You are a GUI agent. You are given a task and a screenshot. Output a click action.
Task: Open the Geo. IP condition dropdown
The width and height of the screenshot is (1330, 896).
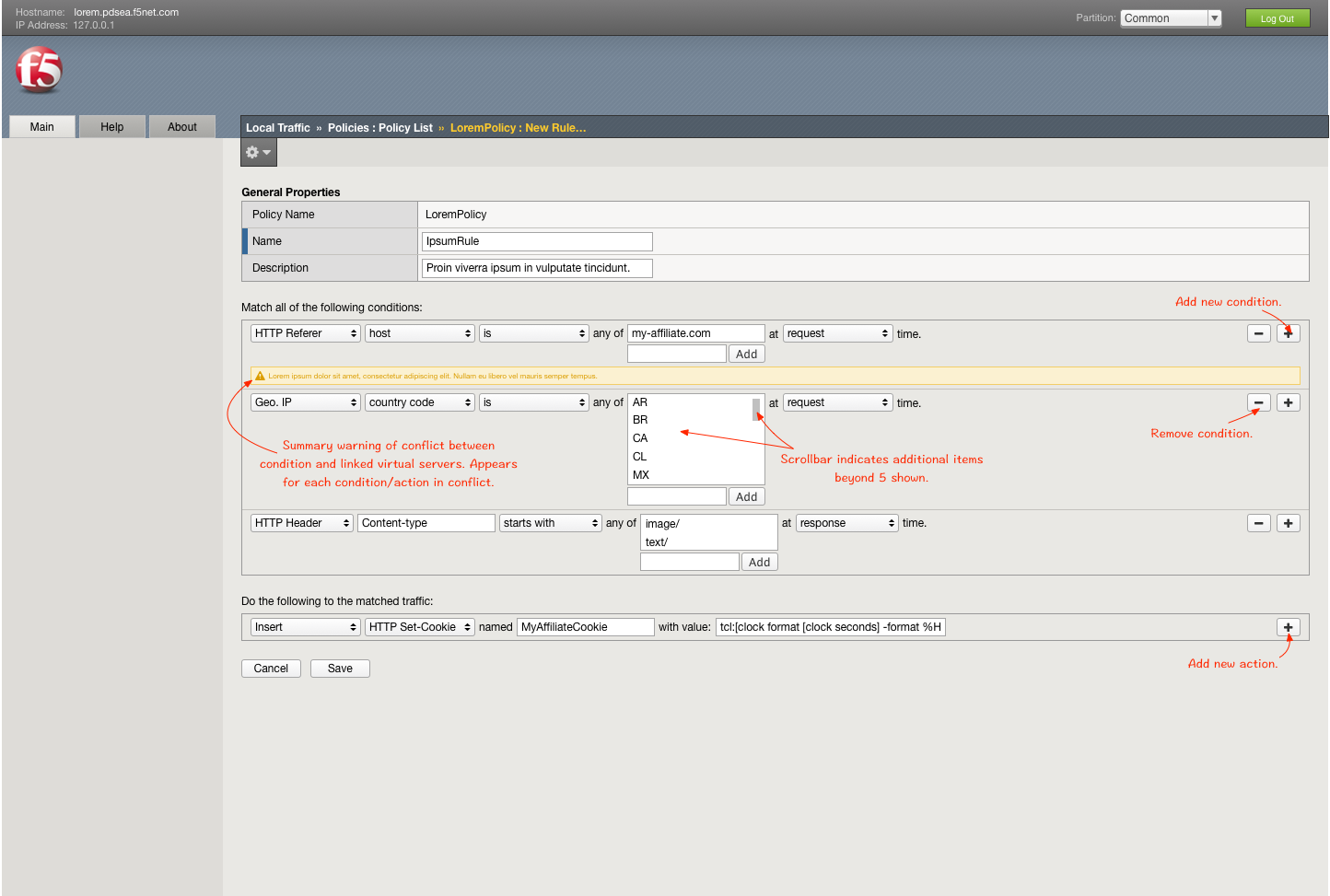click(x=306, y=402)
